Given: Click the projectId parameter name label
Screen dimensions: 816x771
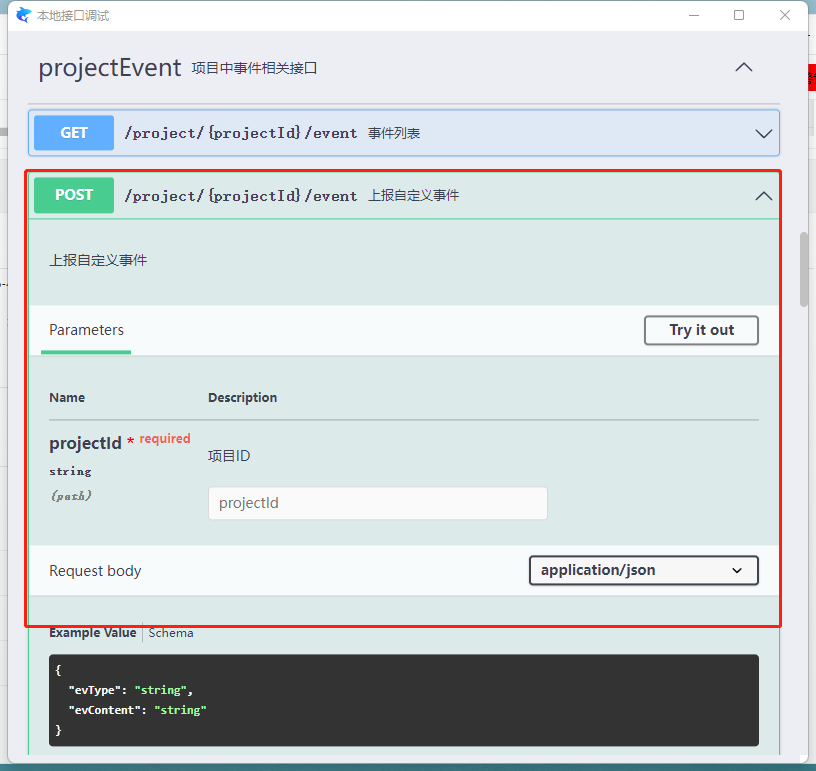Looking at the screenshot, I should coord(85,443).
